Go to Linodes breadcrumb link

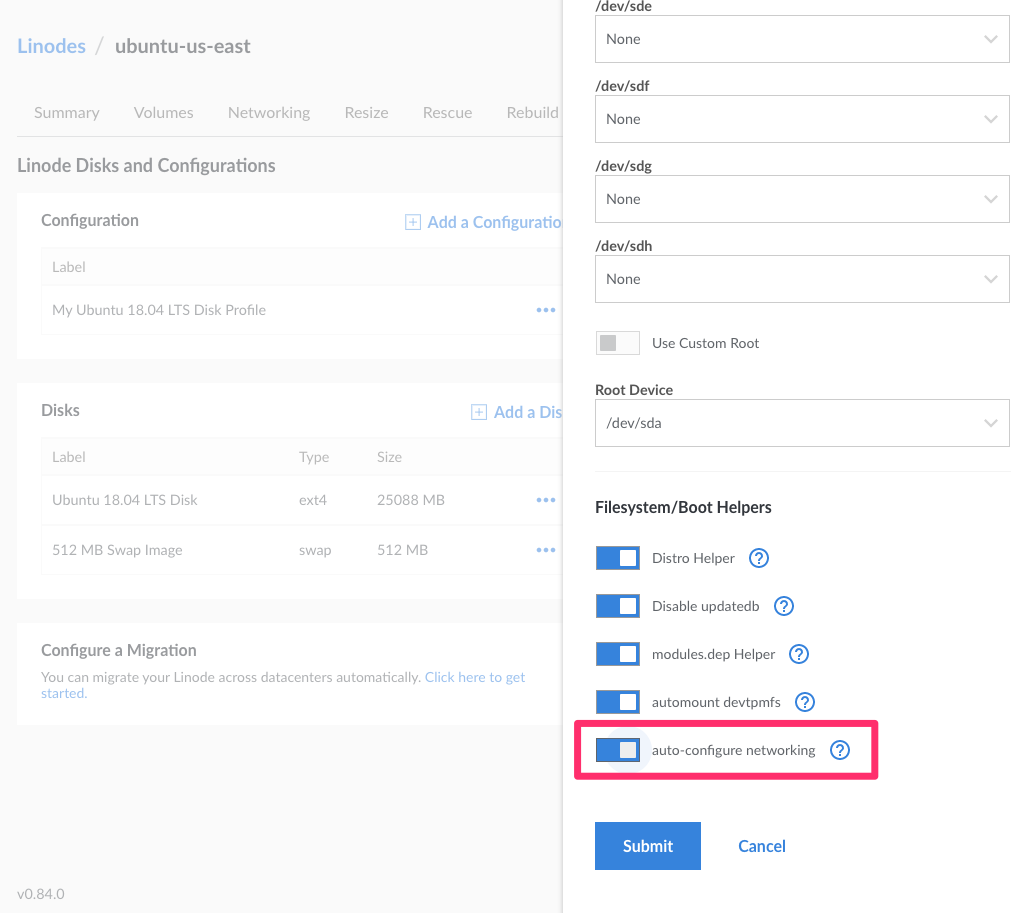tap(51, 46)
